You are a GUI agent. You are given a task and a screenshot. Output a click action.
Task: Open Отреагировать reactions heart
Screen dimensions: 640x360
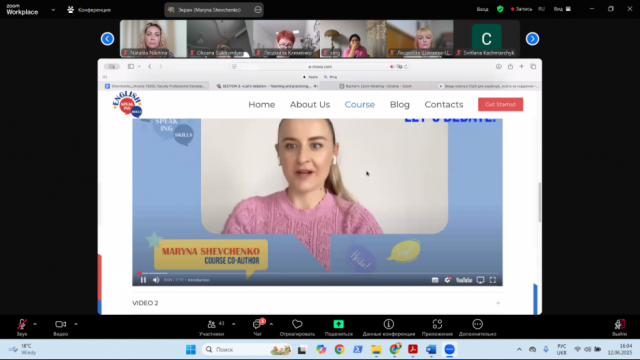[297, 328]
